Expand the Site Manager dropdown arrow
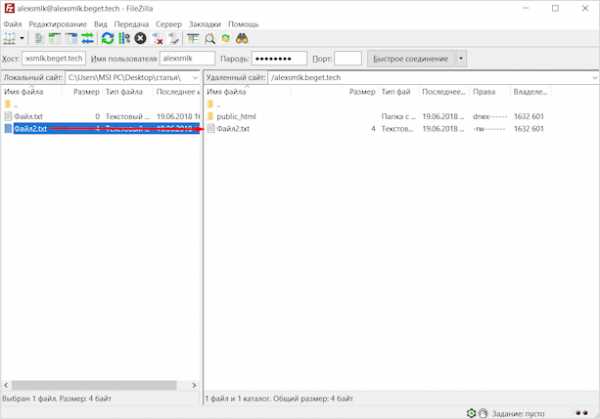Image resolution: width=600 pixels, height=419 pixels. pyautogui.click(x=22, y=38)
